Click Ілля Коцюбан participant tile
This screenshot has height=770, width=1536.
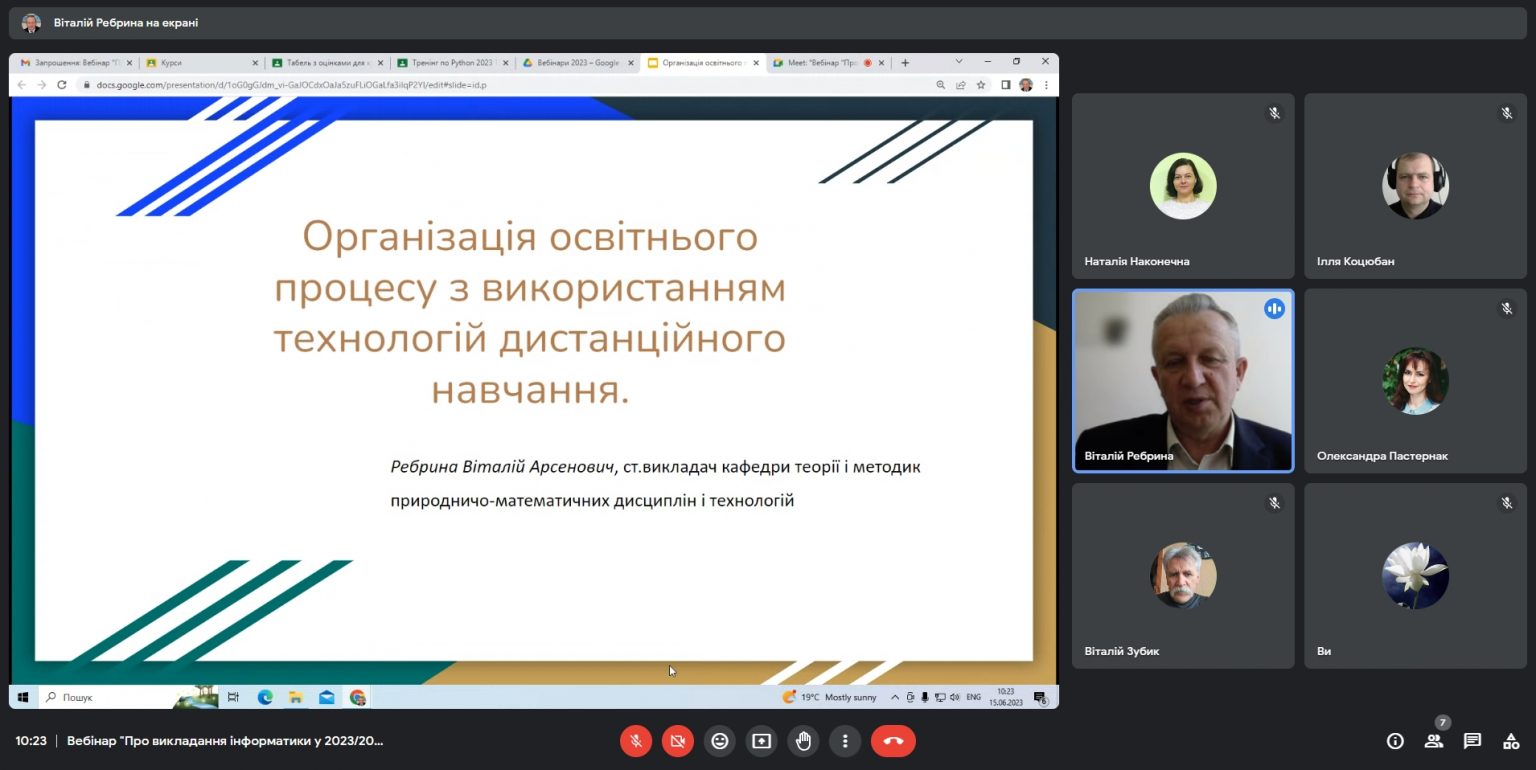(x=1415, y=187)
